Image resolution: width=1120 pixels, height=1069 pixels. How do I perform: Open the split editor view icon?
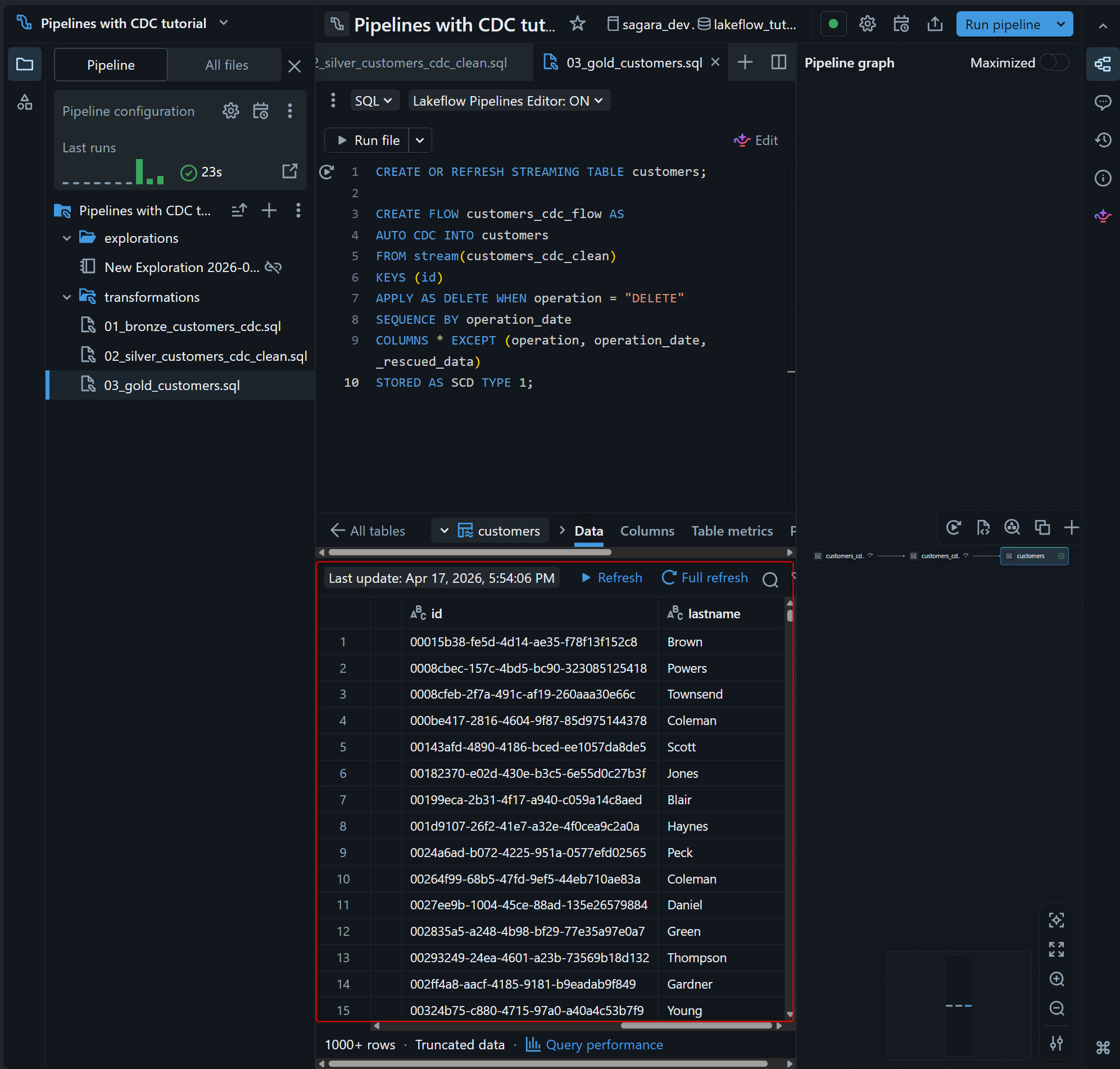[x=778, y=62]
